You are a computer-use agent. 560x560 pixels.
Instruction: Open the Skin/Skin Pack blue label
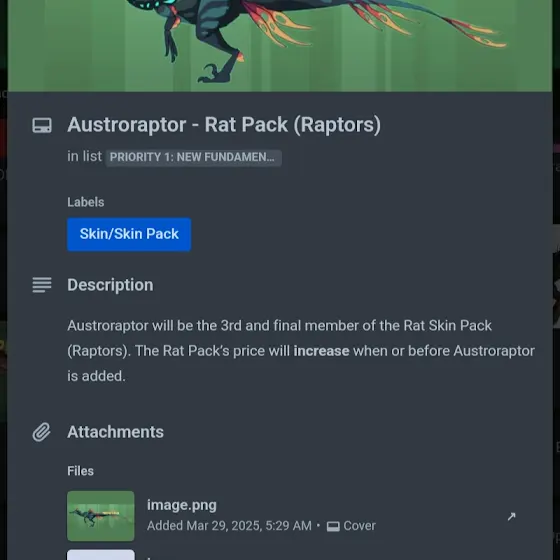point(129,234)
